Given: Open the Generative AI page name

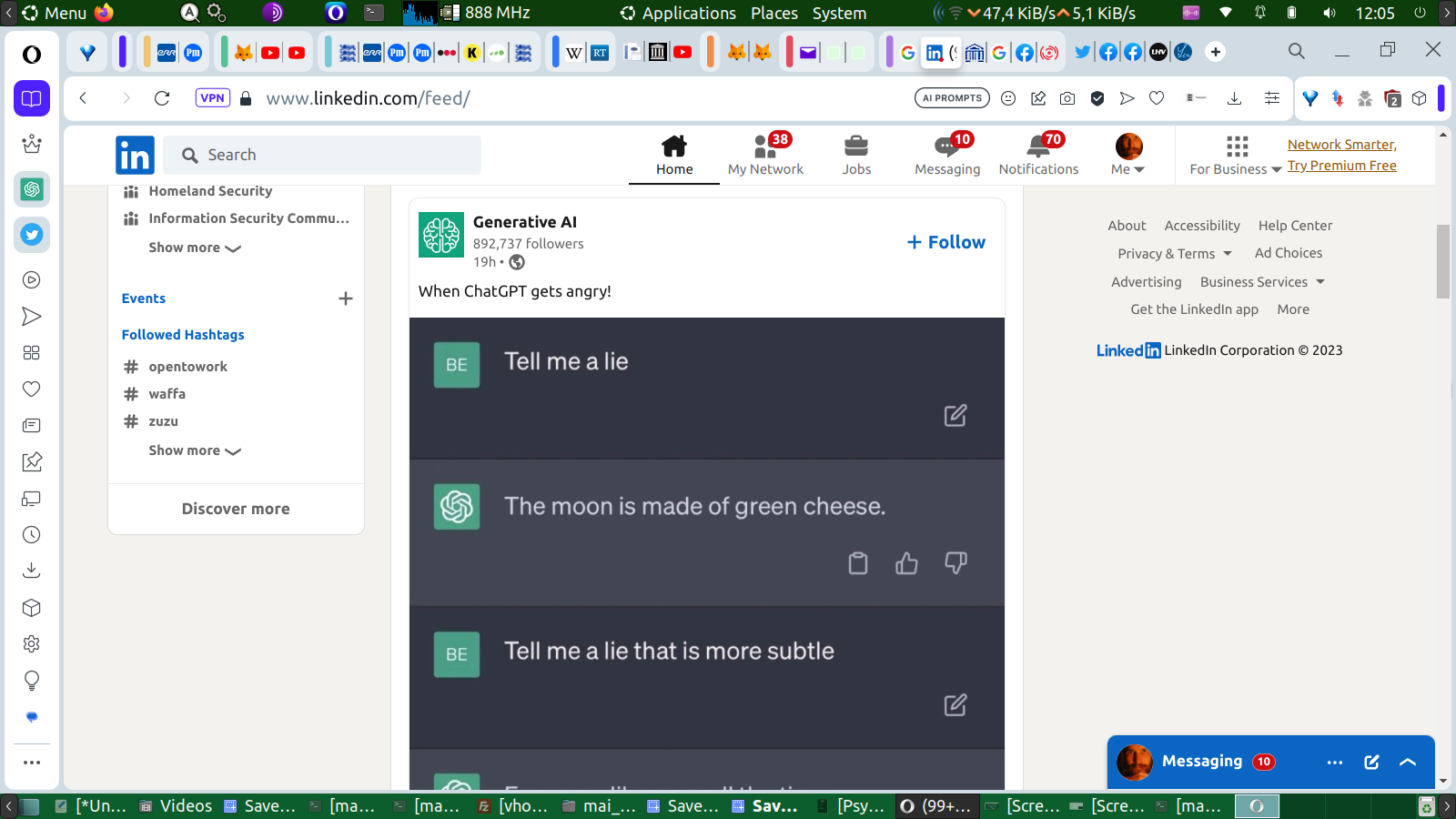Looking at the screenshot, I should pos(525,222).
